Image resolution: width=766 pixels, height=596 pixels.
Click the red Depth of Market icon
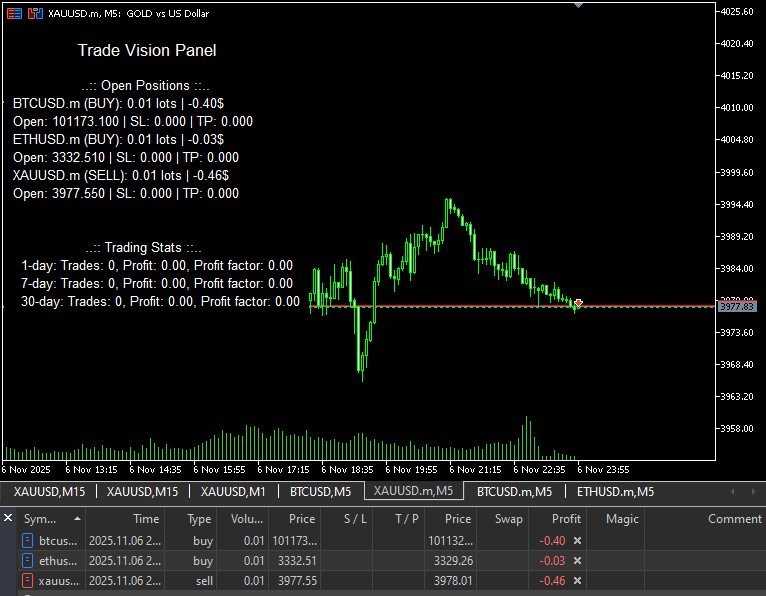14,14
